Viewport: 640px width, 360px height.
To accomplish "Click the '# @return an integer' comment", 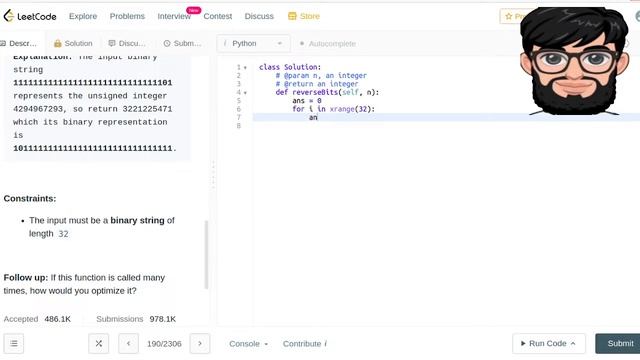I will 317,84.
